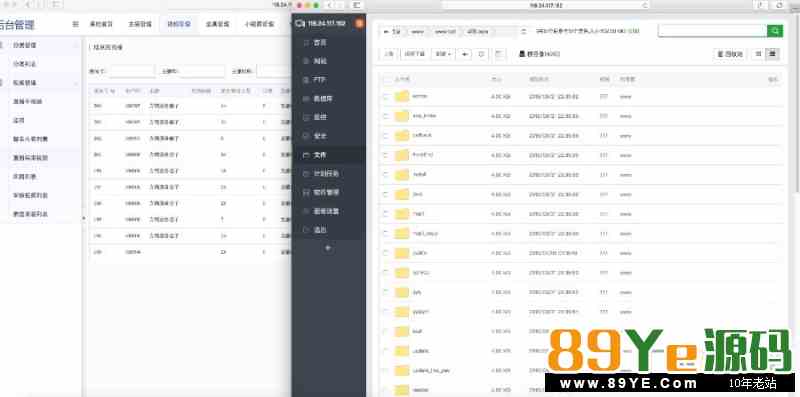Click the 大小 column header

tap(496, 80)
